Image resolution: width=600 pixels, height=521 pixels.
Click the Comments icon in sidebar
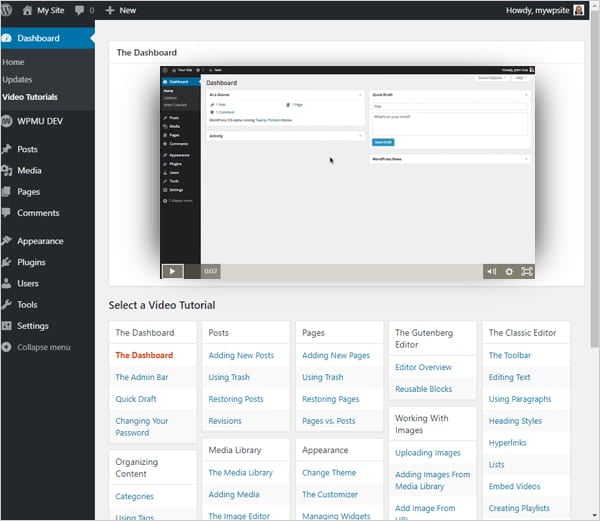pos(7,213)
